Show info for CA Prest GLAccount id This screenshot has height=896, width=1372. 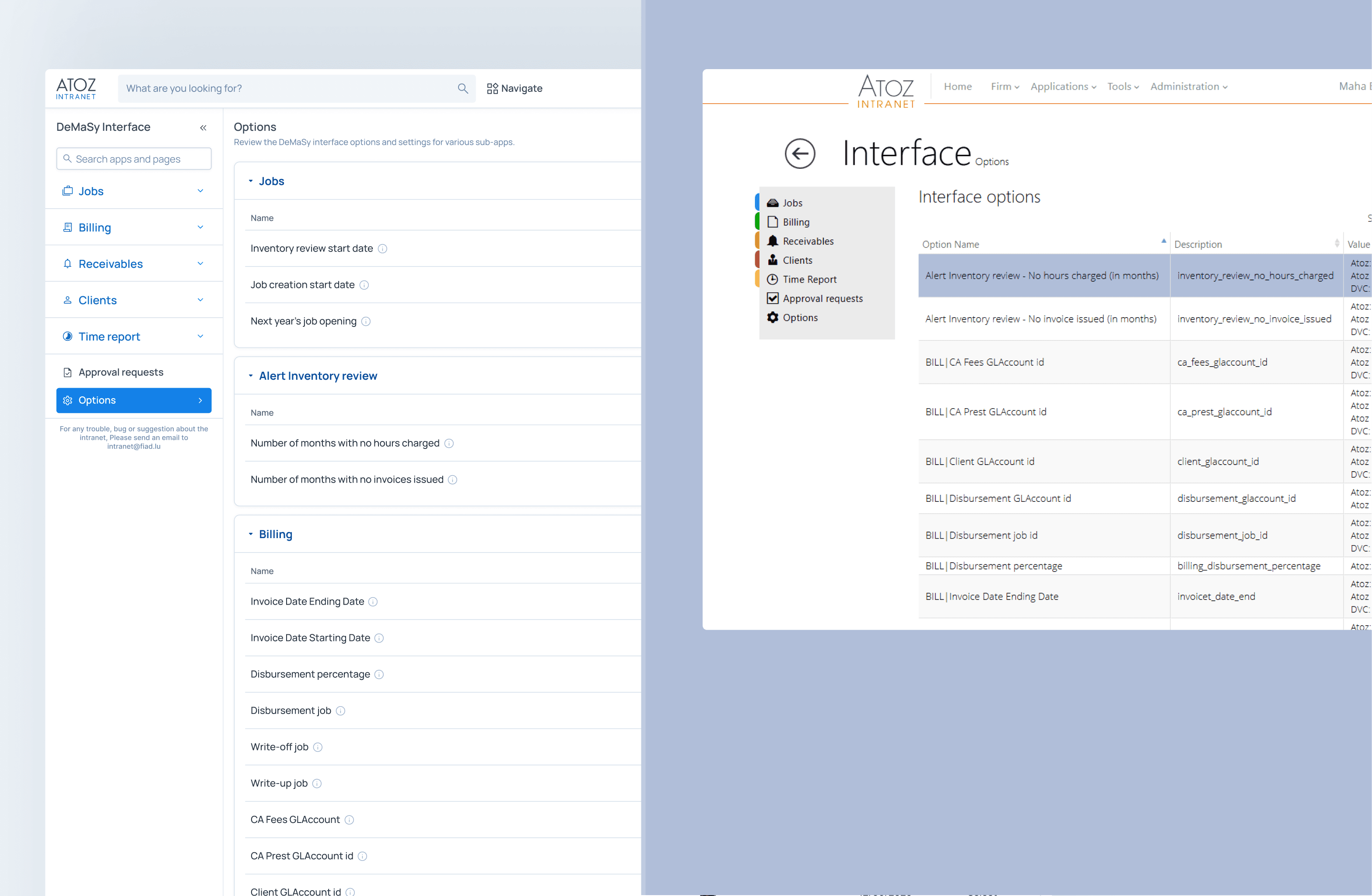(x=362, y=856)
